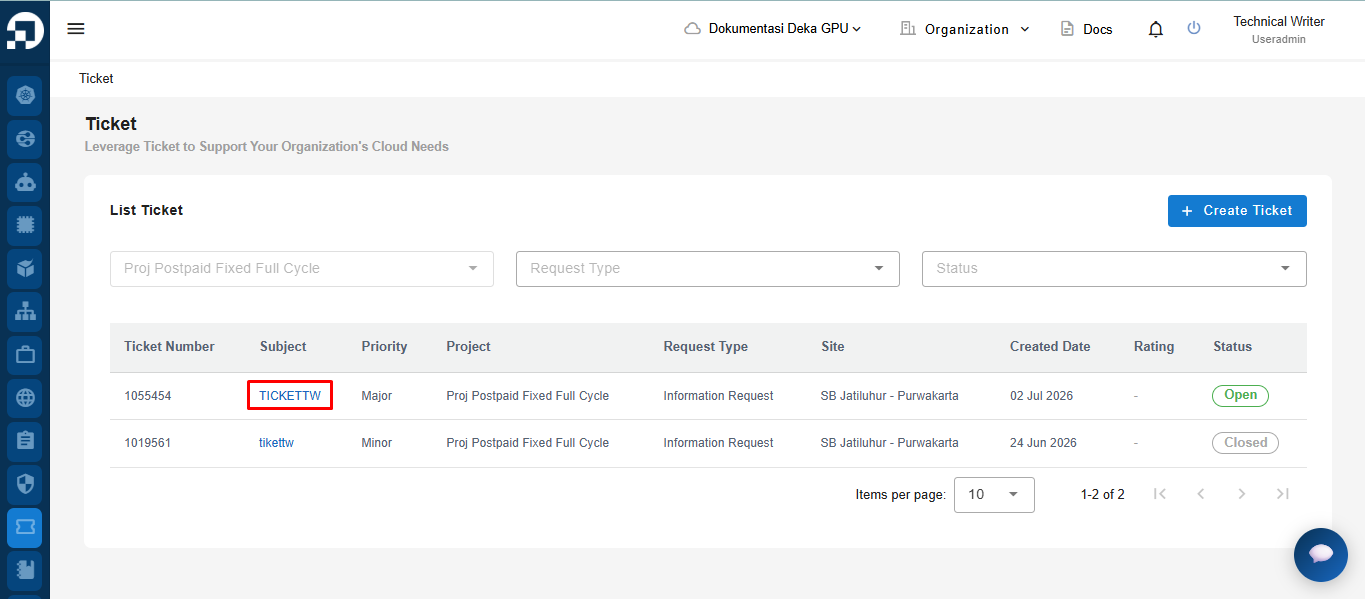Select the robot icon in sidebar

point(25,182)
